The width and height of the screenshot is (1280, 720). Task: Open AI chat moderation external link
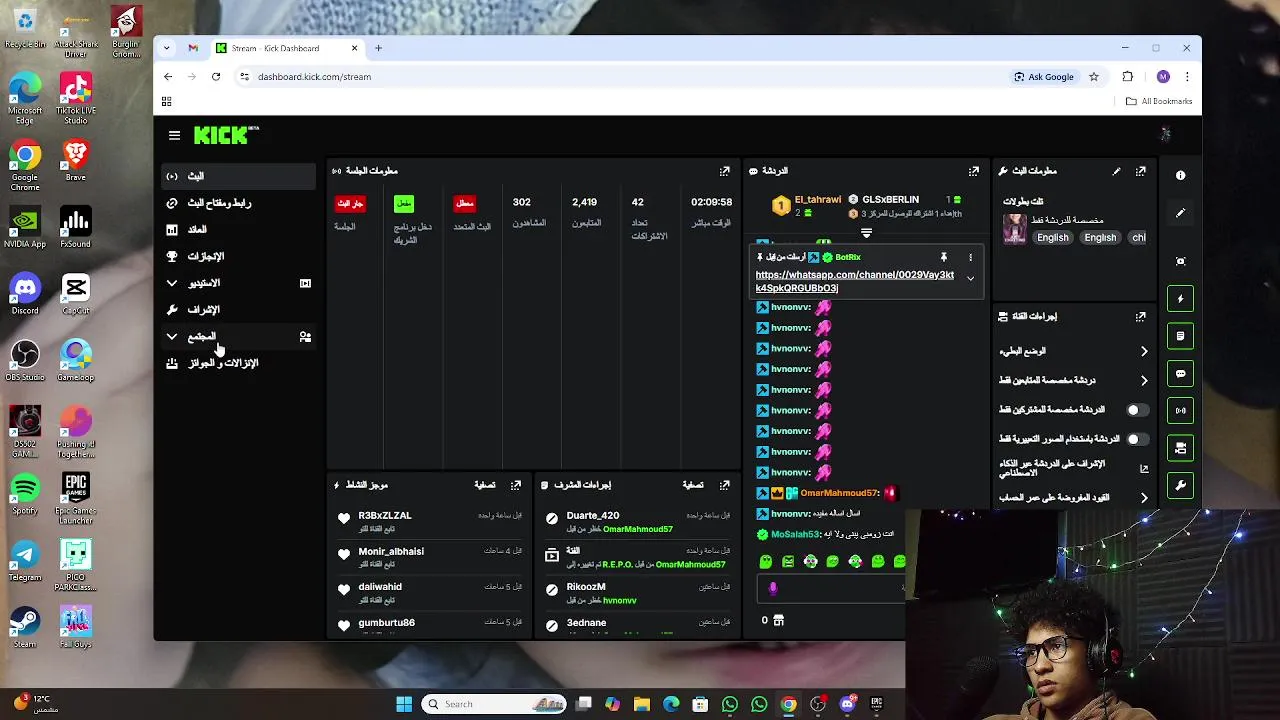pyautogui.click(x=1144, y=468)
